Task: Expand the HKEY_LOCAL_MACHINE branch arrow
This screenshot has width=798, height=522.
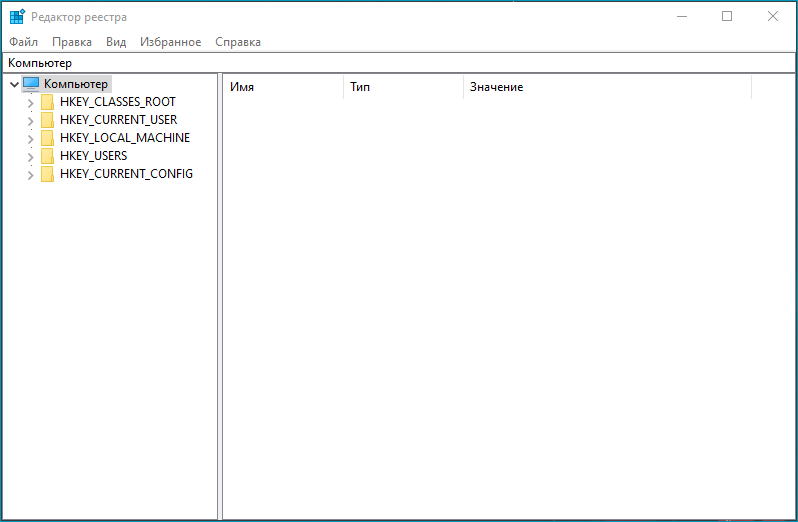Action: [30, 139]
